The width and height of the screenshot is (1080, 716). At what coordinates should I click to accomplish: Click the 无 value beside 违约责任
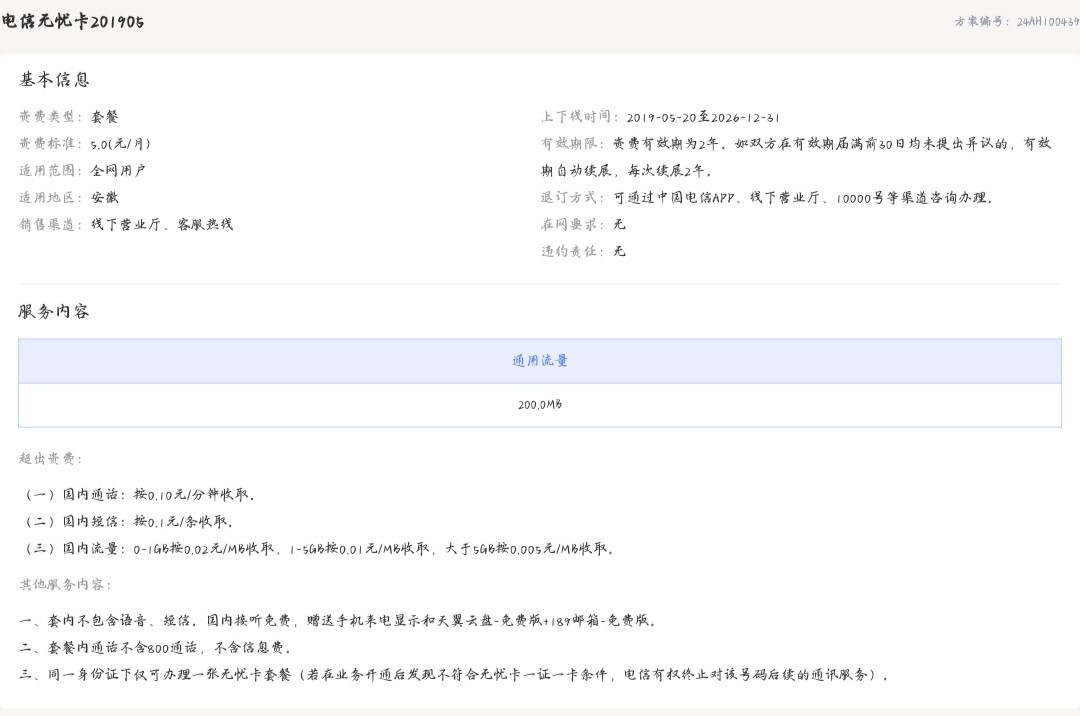[620, 251]
